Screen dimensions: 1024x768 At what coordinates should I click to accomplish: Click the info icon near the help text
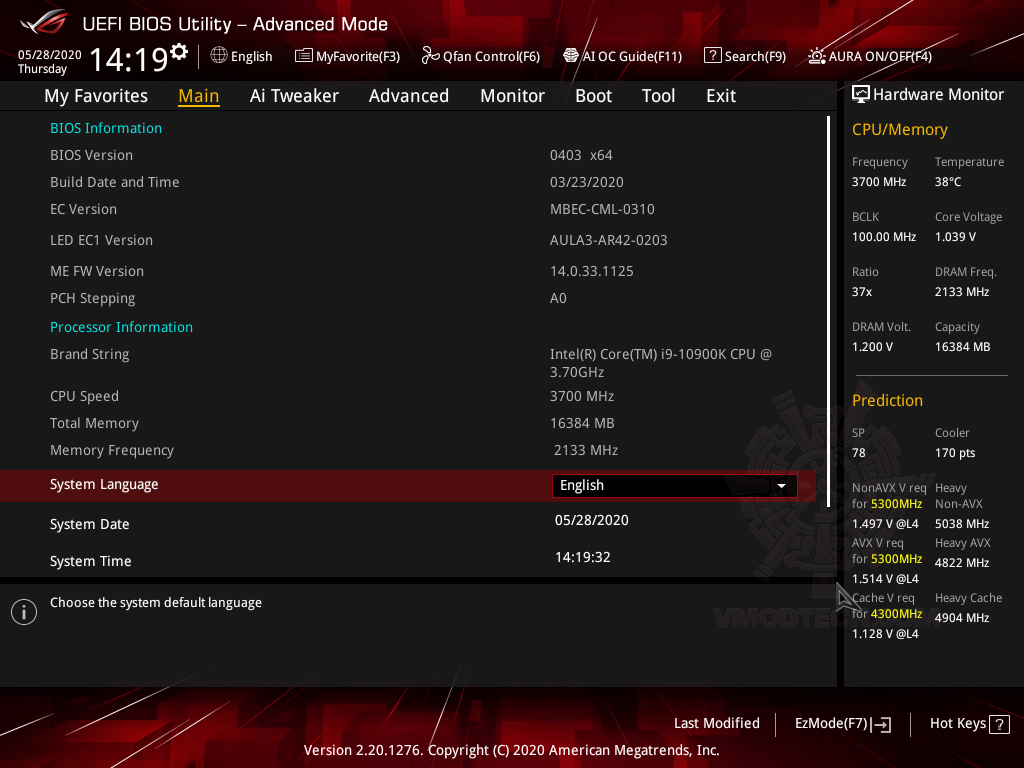23,611
